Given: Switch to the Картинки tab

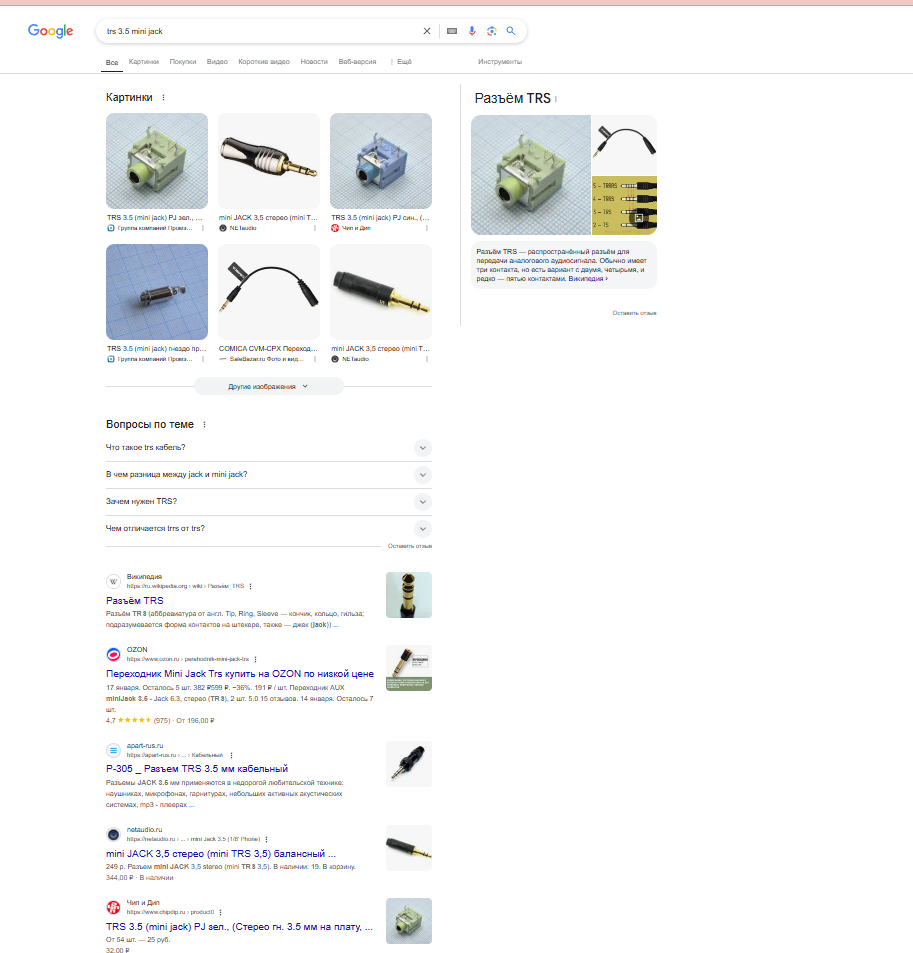Looking at the screenshot, I should pyautogui.click(x=143, y=62).
